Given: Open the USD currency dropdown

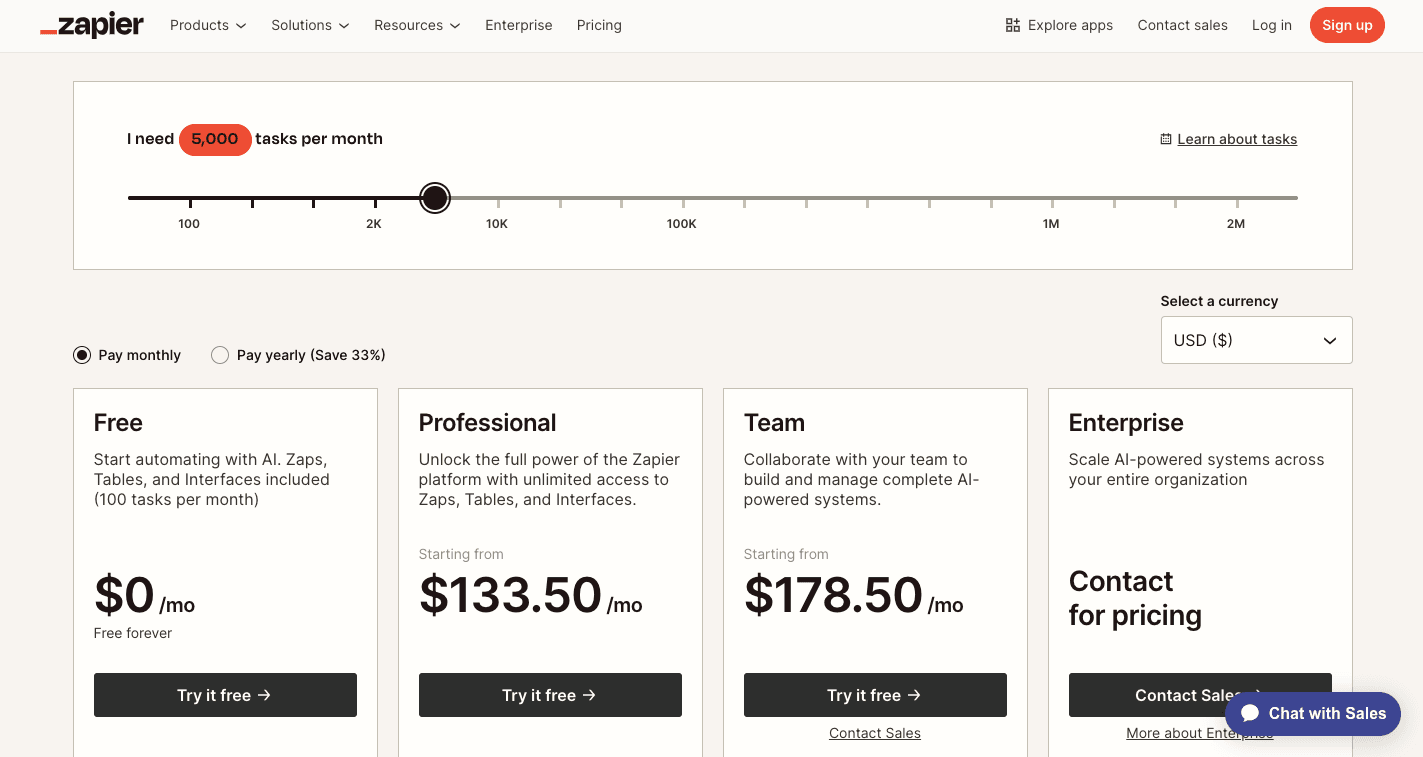Looking at the screenshot, I should click(1256, 340).
